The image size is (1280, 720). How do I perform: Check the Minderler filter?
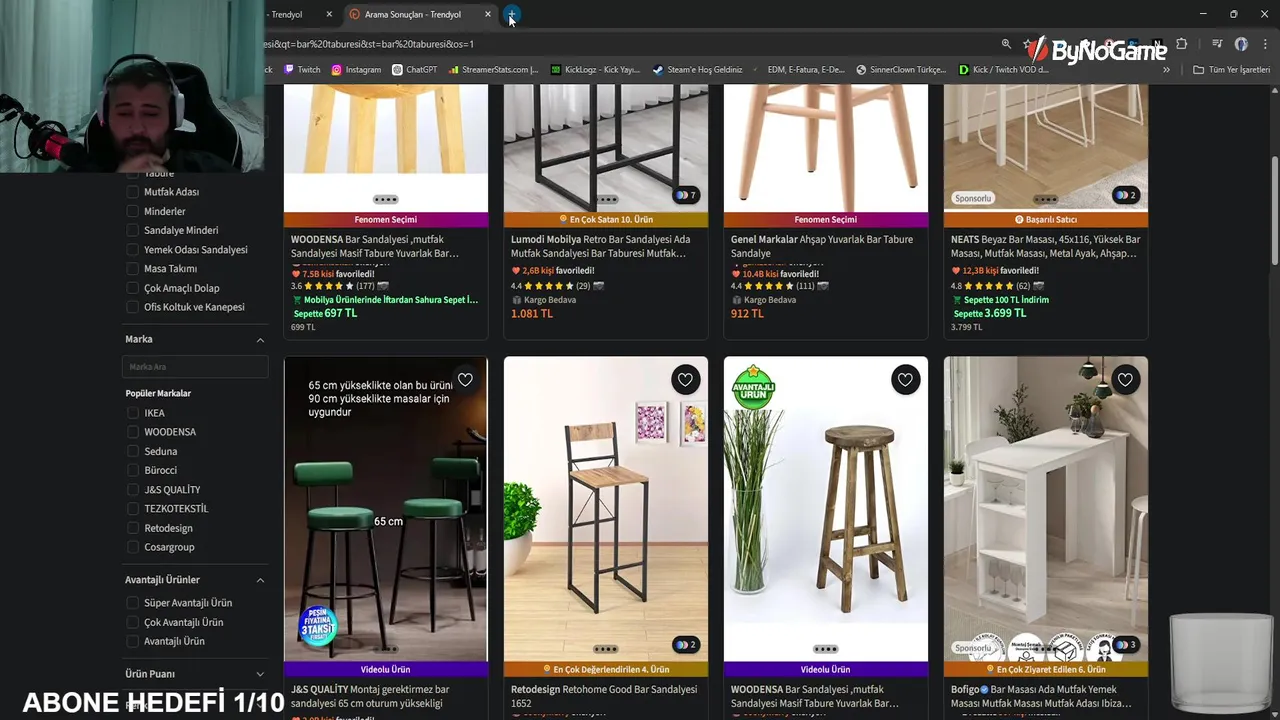point(132,211)
